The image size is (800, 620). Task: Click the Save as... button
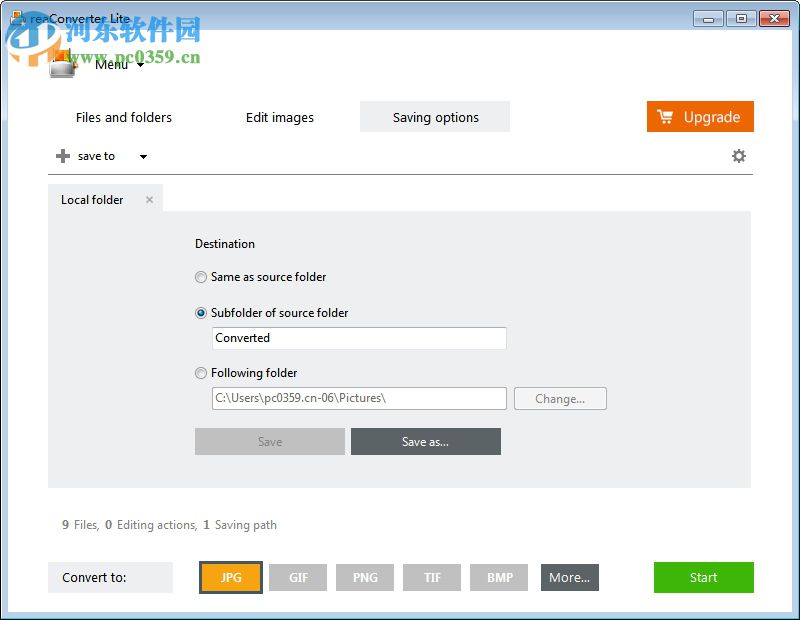coord(426,441)
